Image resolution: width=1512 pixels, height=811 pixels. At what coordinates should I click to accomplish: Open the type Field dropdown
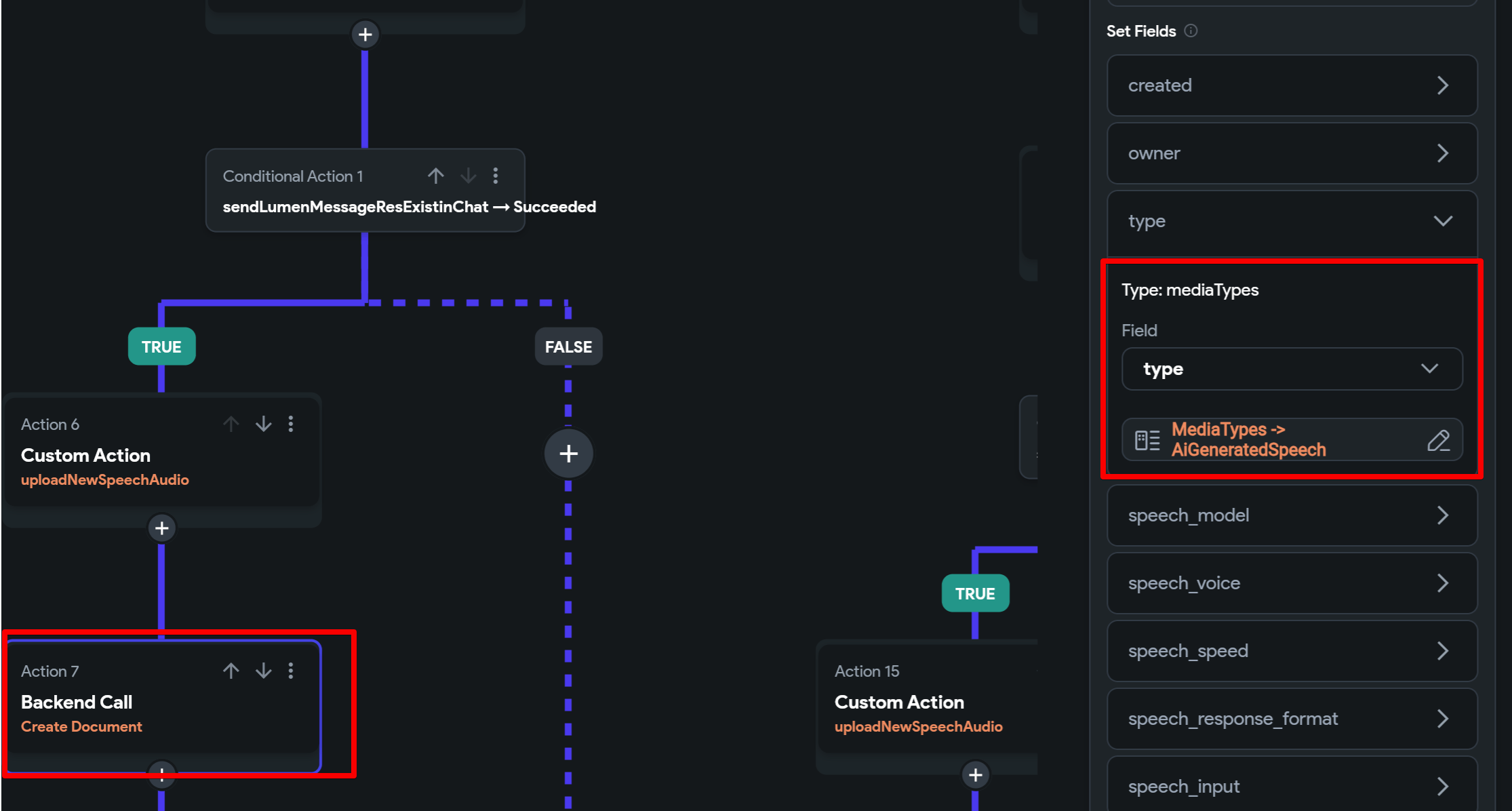click(1292, 369)
